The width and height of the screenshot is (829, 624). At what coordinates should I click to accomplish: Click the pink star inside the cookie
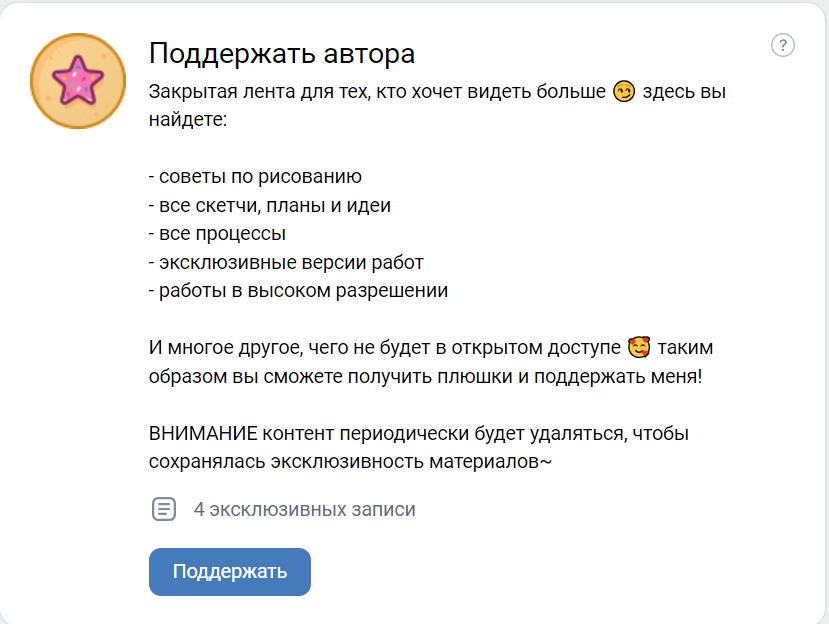point(78,80)
